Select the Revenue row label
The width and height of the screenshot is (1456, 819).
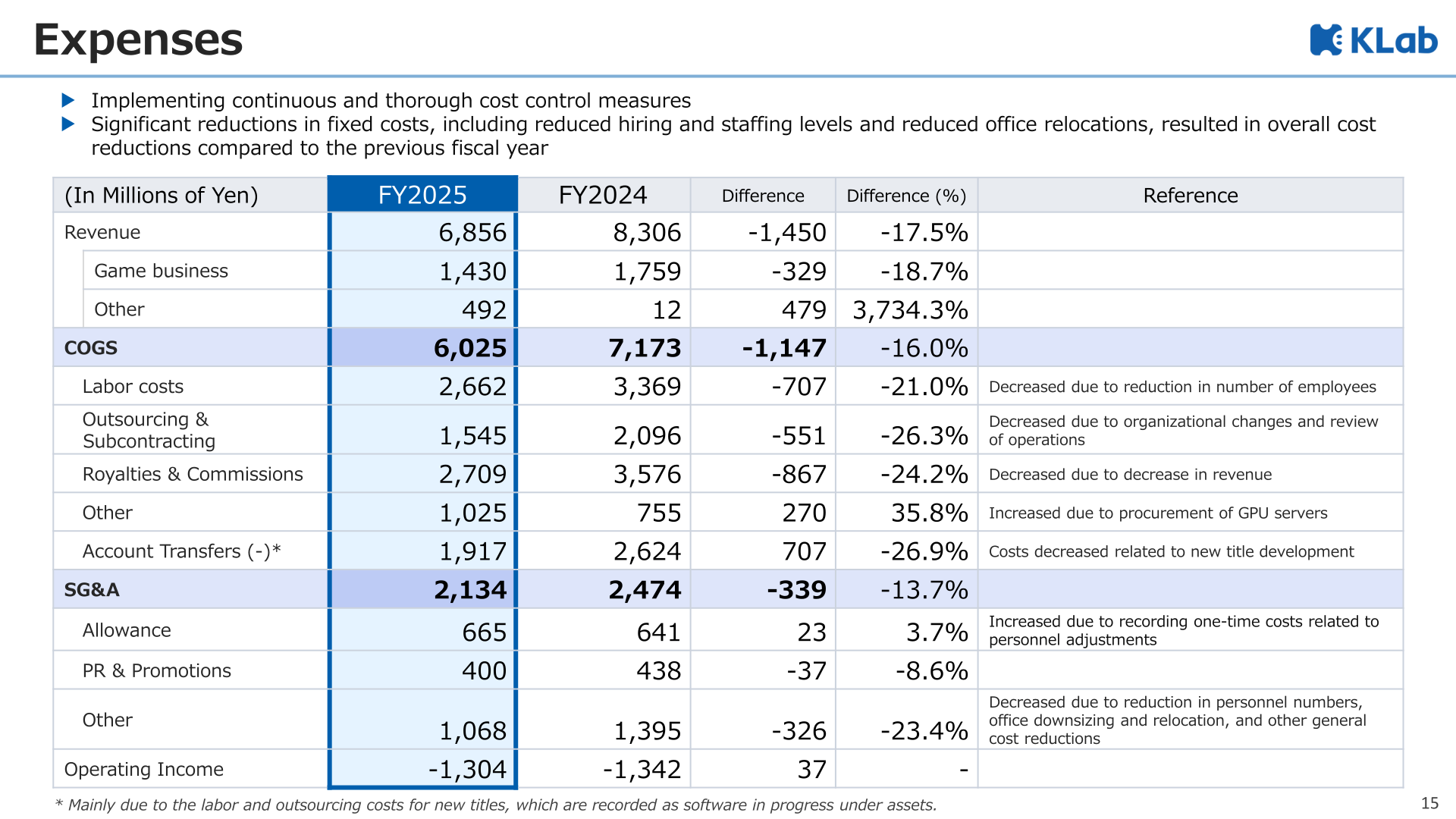click(x=102, y=232)
